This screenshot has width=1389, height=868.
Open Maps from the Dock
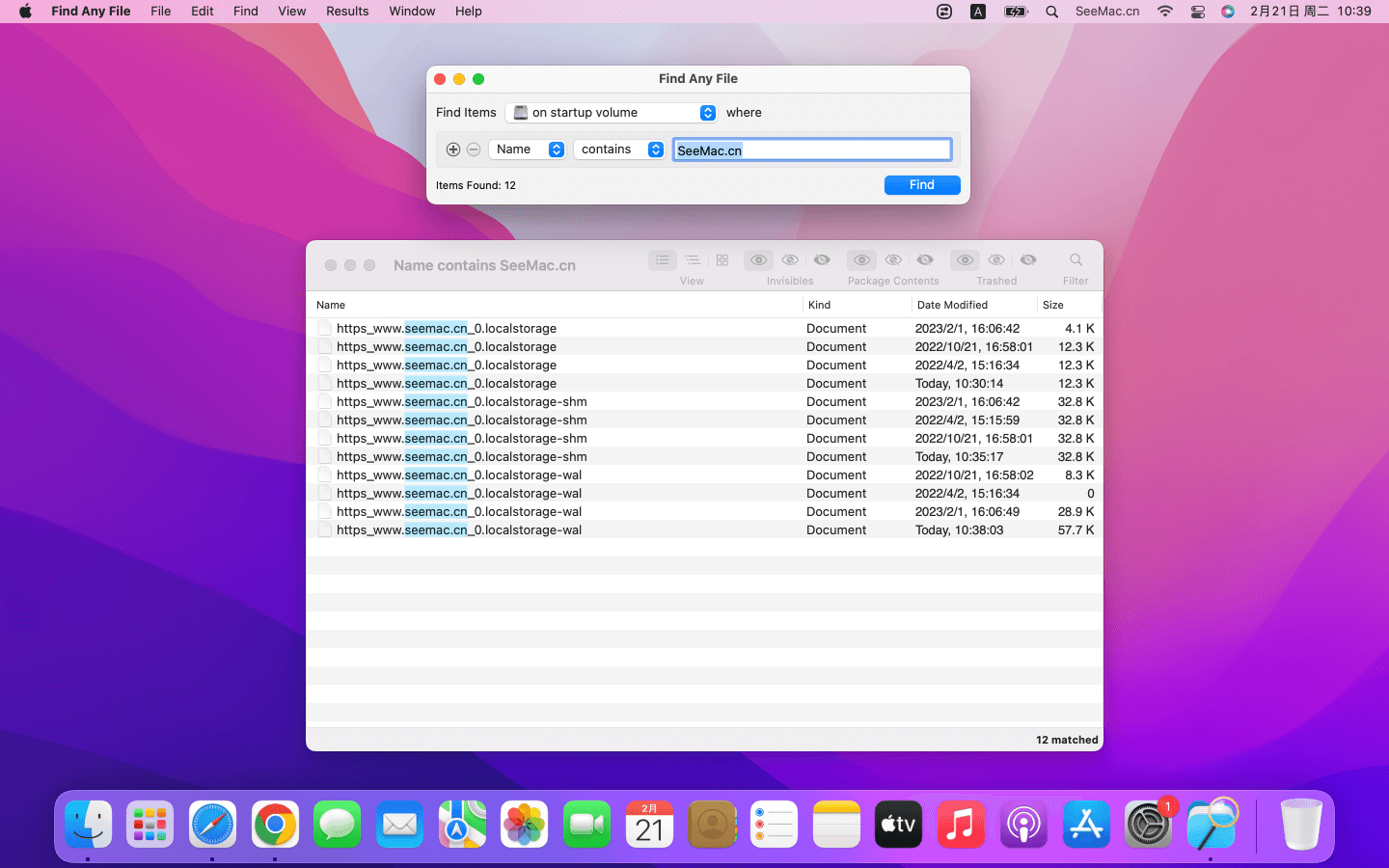(x=462, y=825)
